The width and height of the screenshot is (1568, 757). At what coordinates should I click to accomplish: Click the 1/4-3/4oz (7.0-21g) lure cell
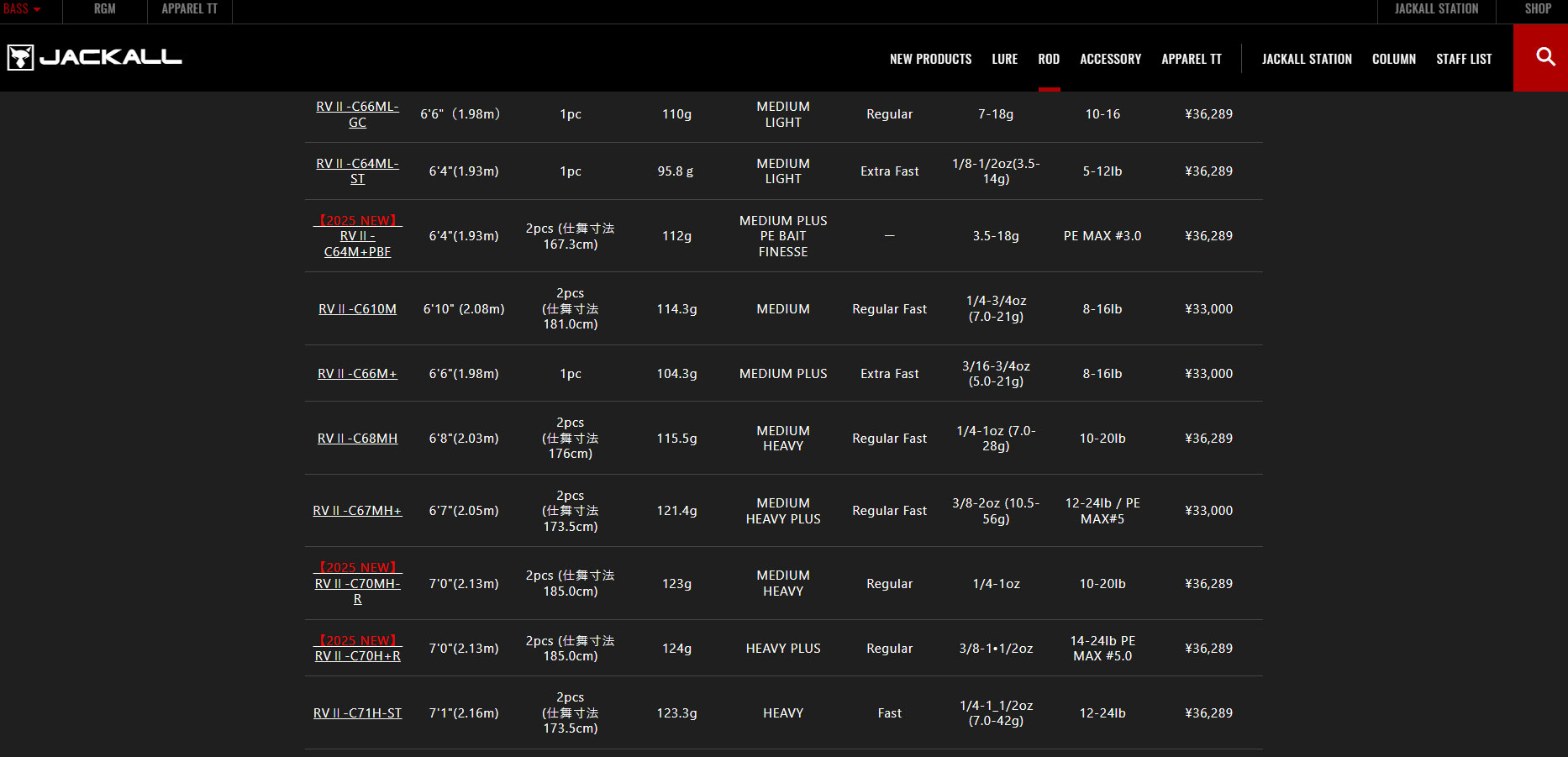[x=996, y=309]
